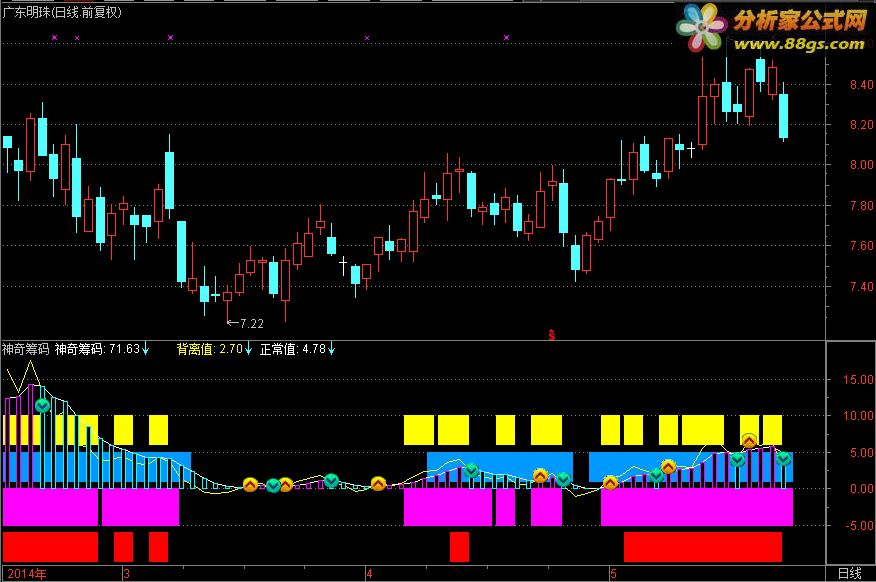Jump to month 3 on the time axis
This screenshot has height=582, width=876.
pyautogui.click(x=127, y=574)
